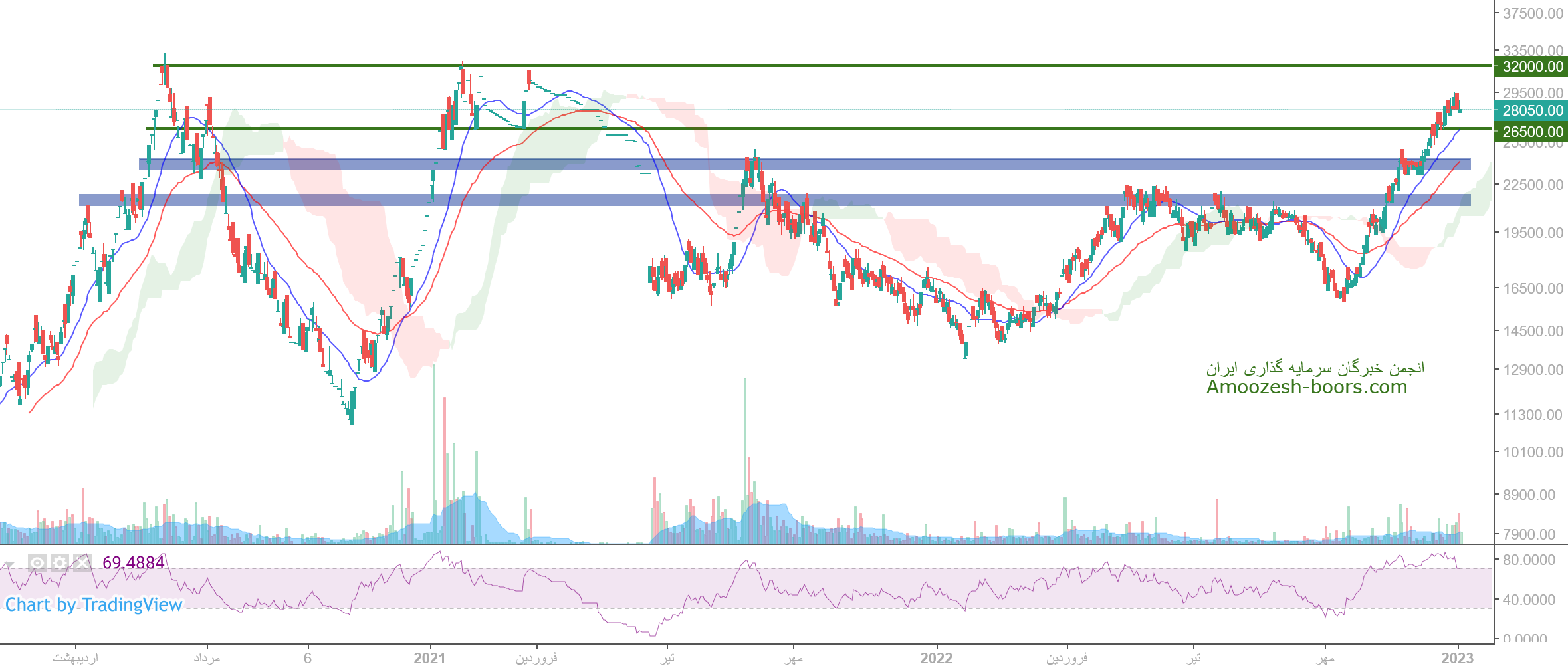Screen dimensions: 1568x668
Task: Click the RSI value 69.4884 readout
Action: point(133,563)
